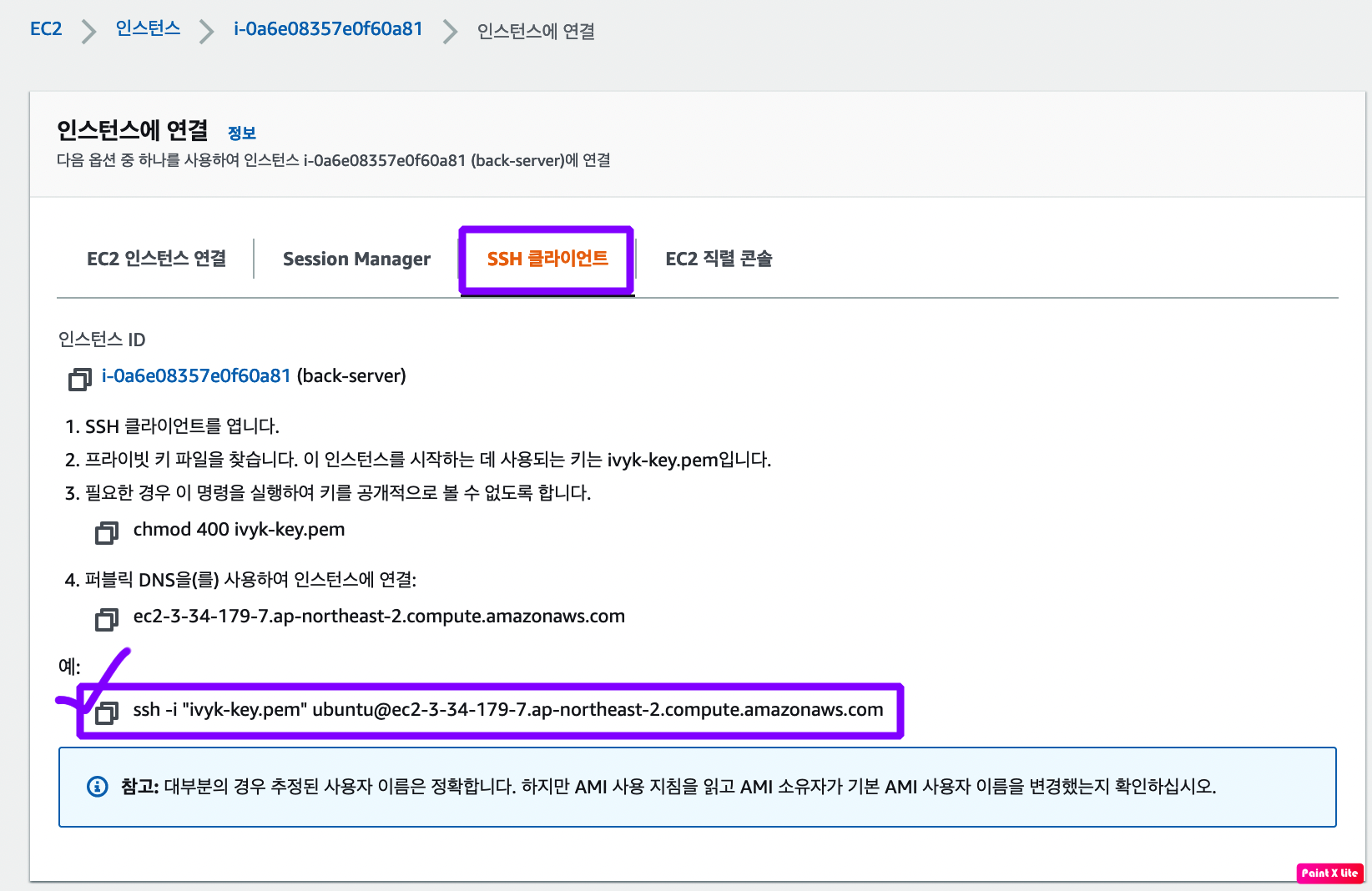The height and width of the screenshot is (891, 1372).
Task: Click the ec2-3-34-179-7 public DNS text
Action: pos(379,617)
